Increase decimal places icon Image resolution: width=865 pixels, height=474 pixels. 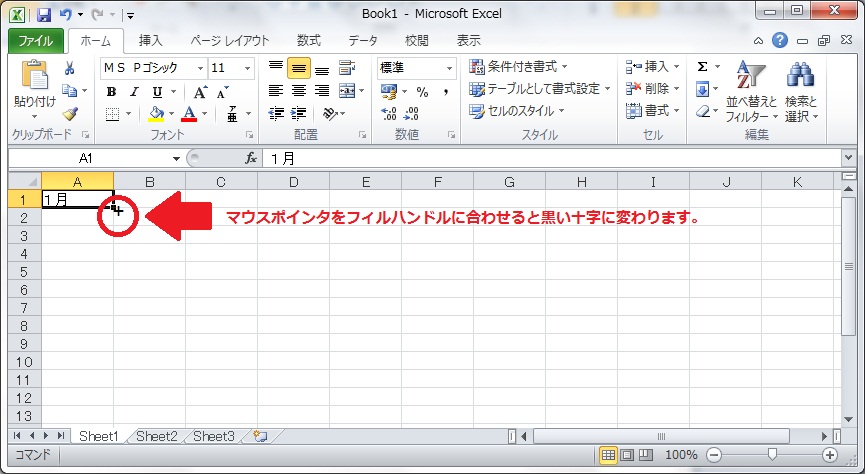[x=389, y=114]
